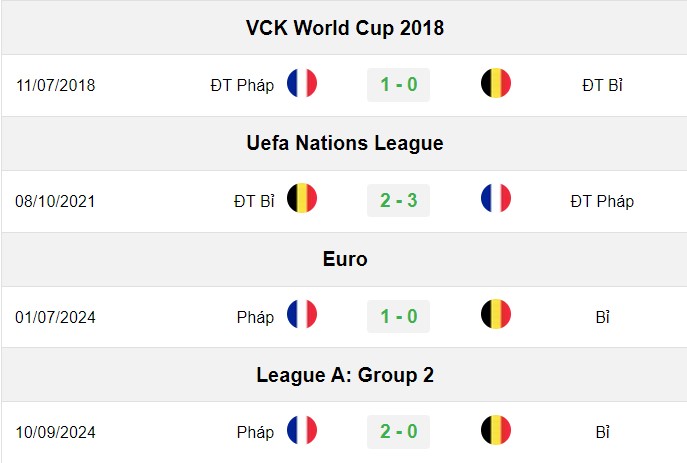Click ĐT Bỉ home team in 2021 match

[254, 201]
